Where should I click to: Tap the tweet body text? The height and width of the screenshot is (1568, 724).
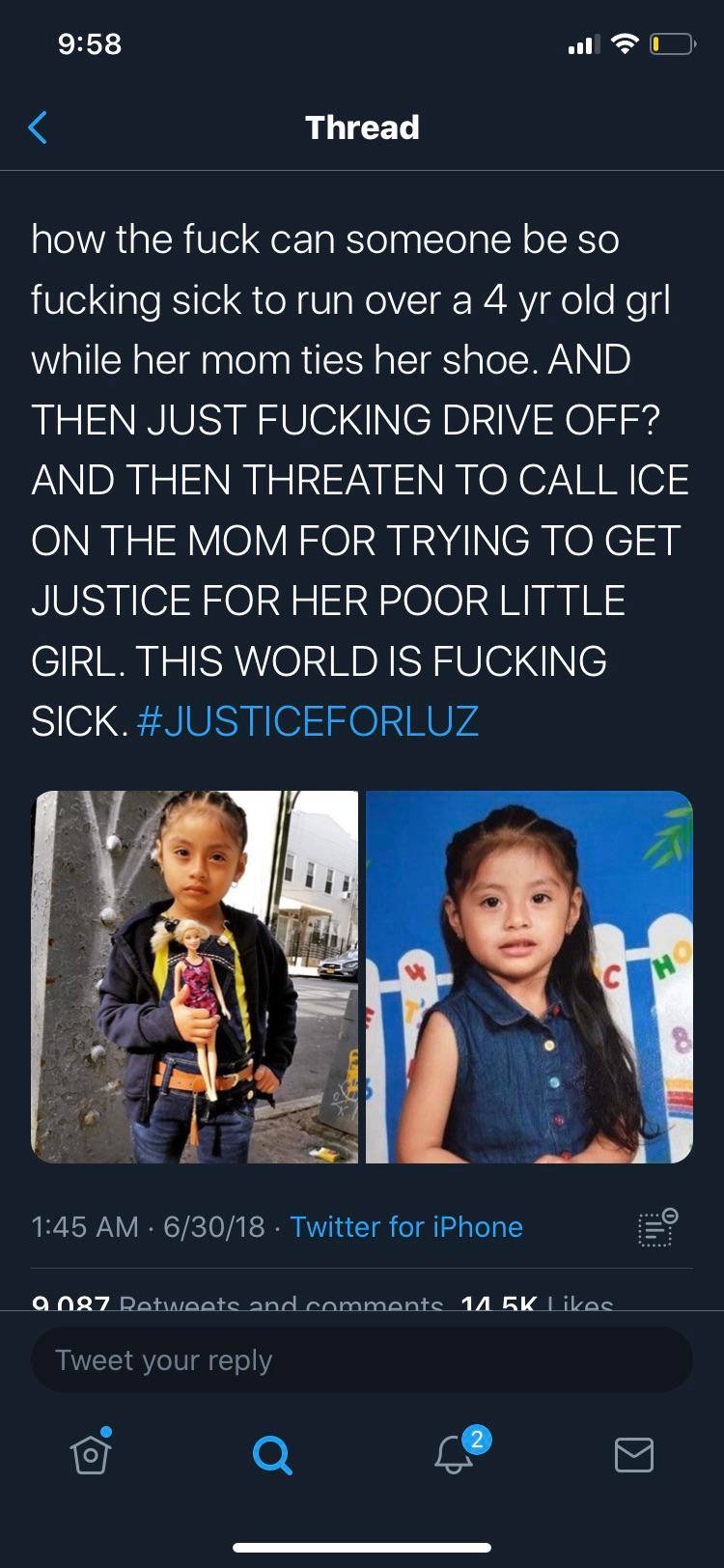360,480
